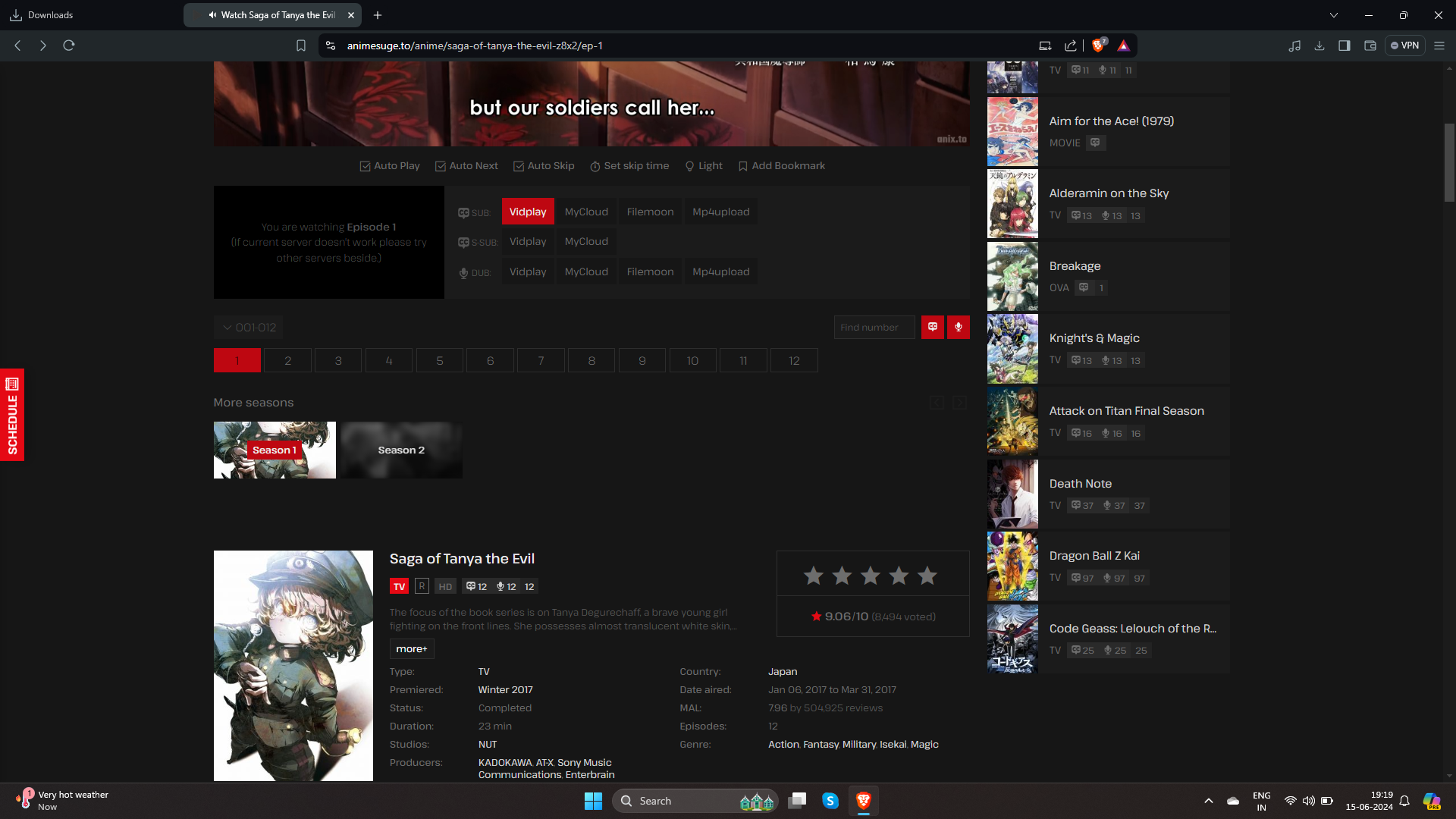Click the Brave Shields icon

1099,45
